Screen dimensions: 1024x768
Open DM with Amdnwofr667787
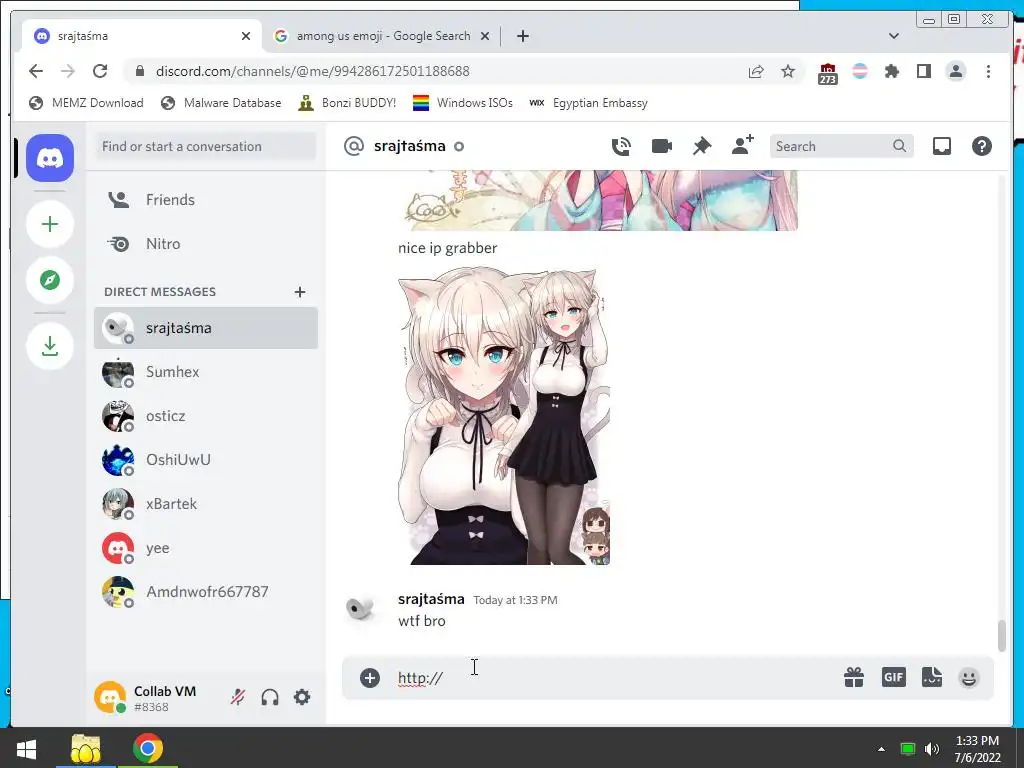tap(206, 592)
